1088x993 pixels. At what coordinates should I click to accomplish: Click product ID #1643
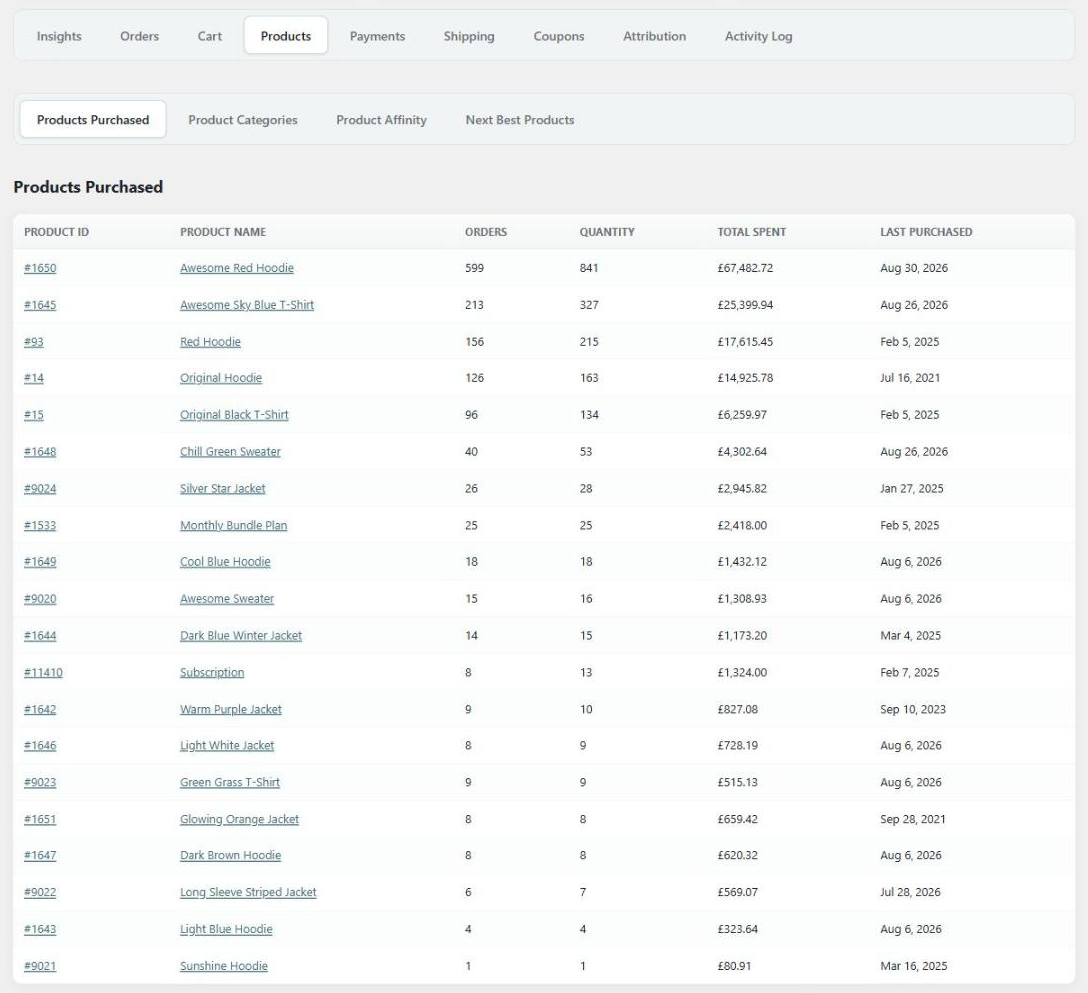coord(40,928)
